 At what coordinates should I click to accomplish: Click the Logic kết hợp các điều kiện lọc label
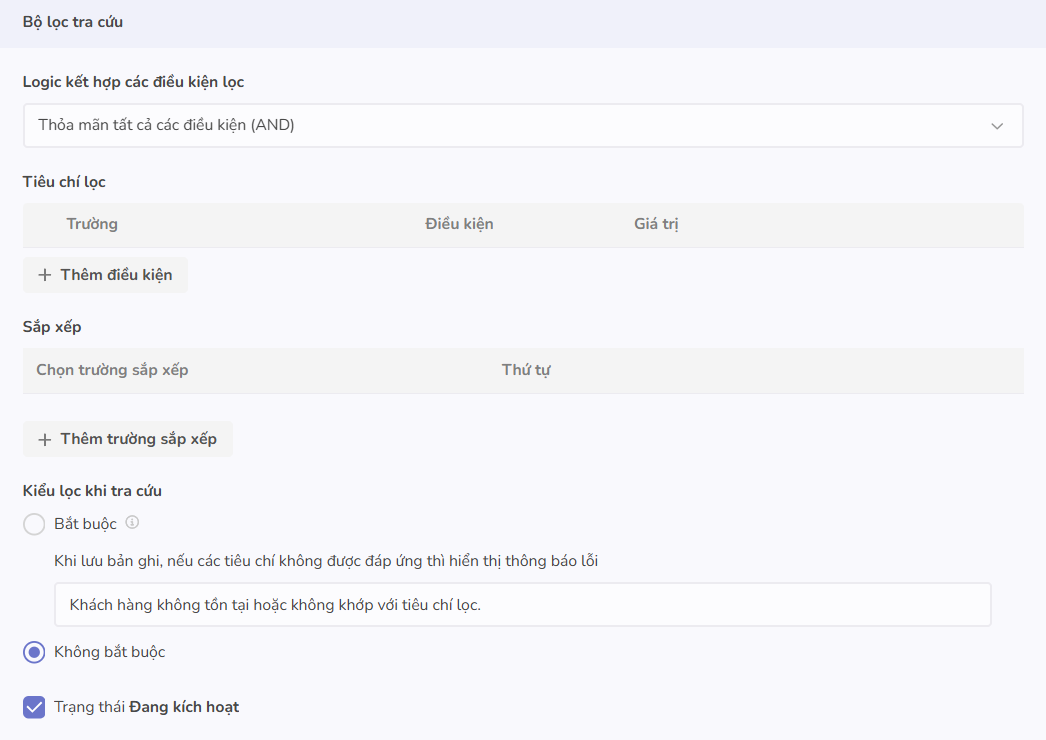coord(133,82)
